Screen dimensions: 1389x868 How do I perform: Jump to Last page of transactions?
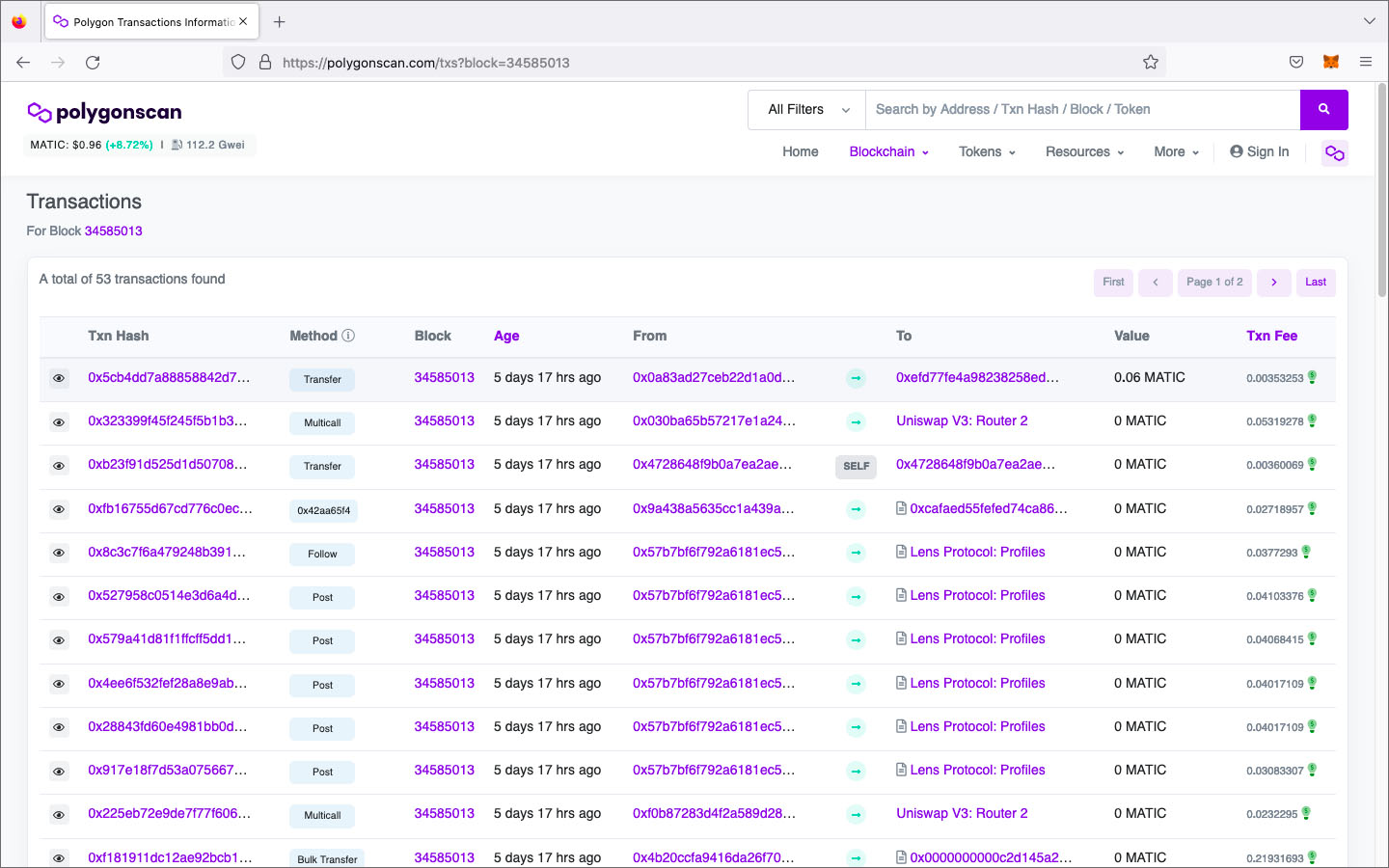1315,282
